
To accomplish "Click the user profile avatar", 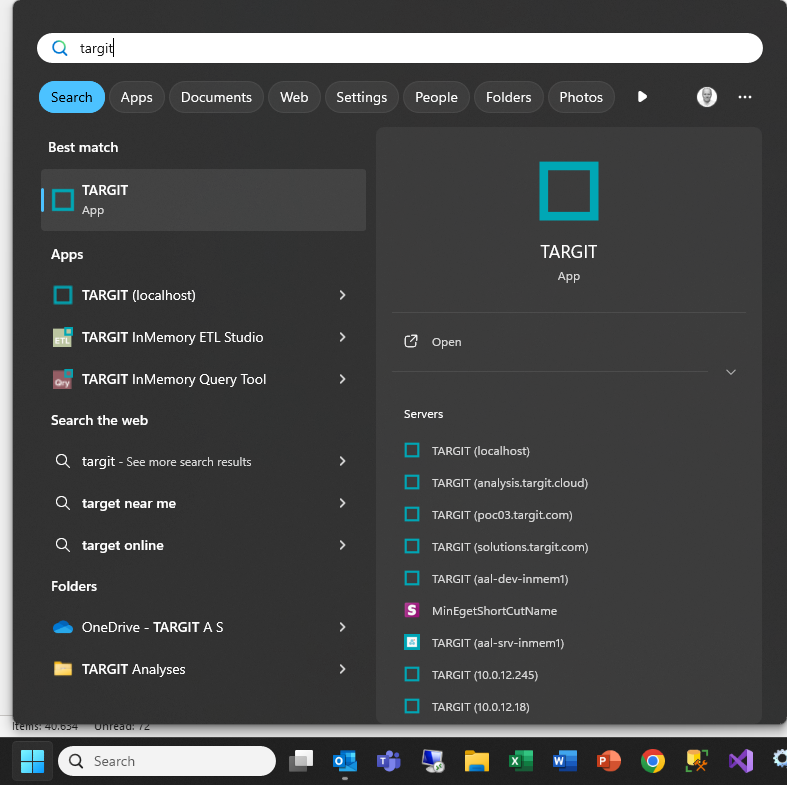I will point(707,97).
